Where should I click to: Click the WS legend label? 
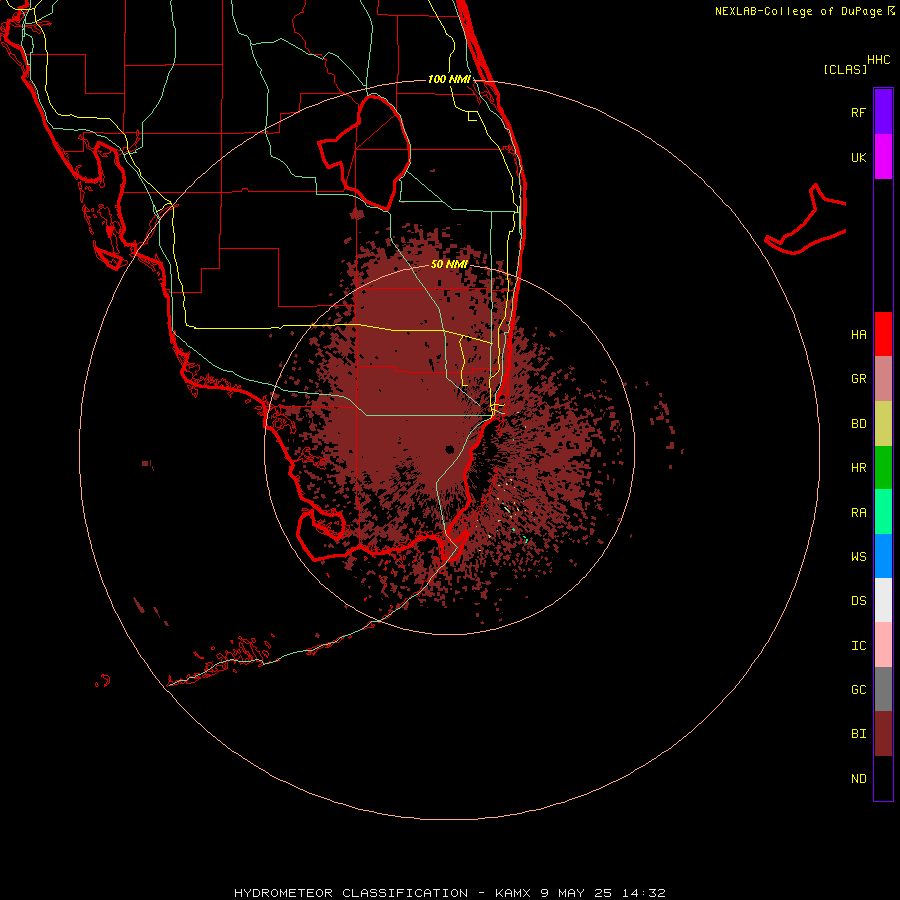pyautogui.click(x=858, y=557)
